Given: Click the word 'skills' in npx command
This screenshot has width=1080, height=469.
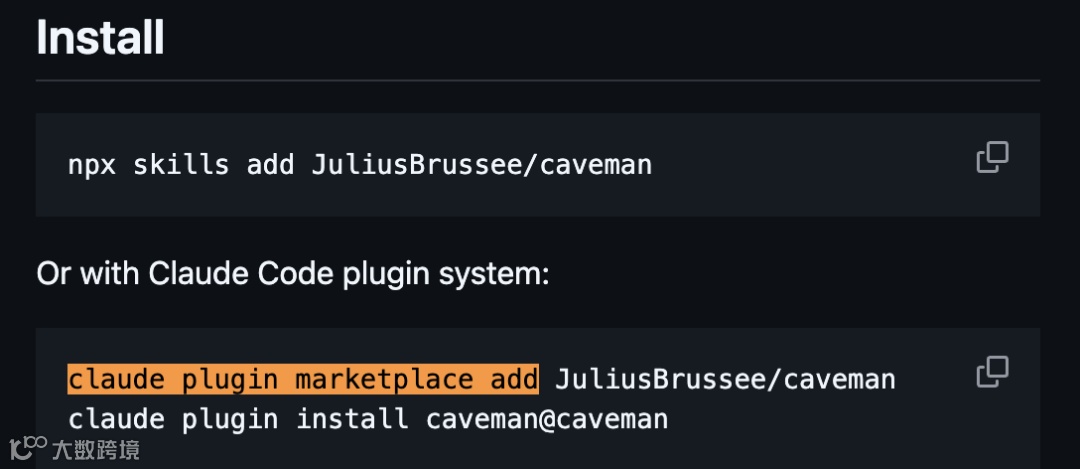Looking at the screenshot, I should pyautogui.click(x=181, y=165).
